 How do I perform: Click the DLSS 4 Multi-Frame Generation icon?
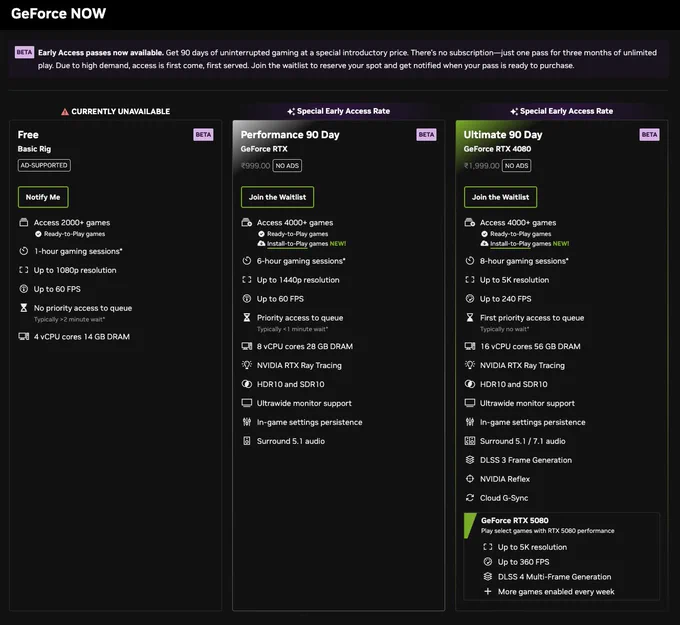coord(488,576)
